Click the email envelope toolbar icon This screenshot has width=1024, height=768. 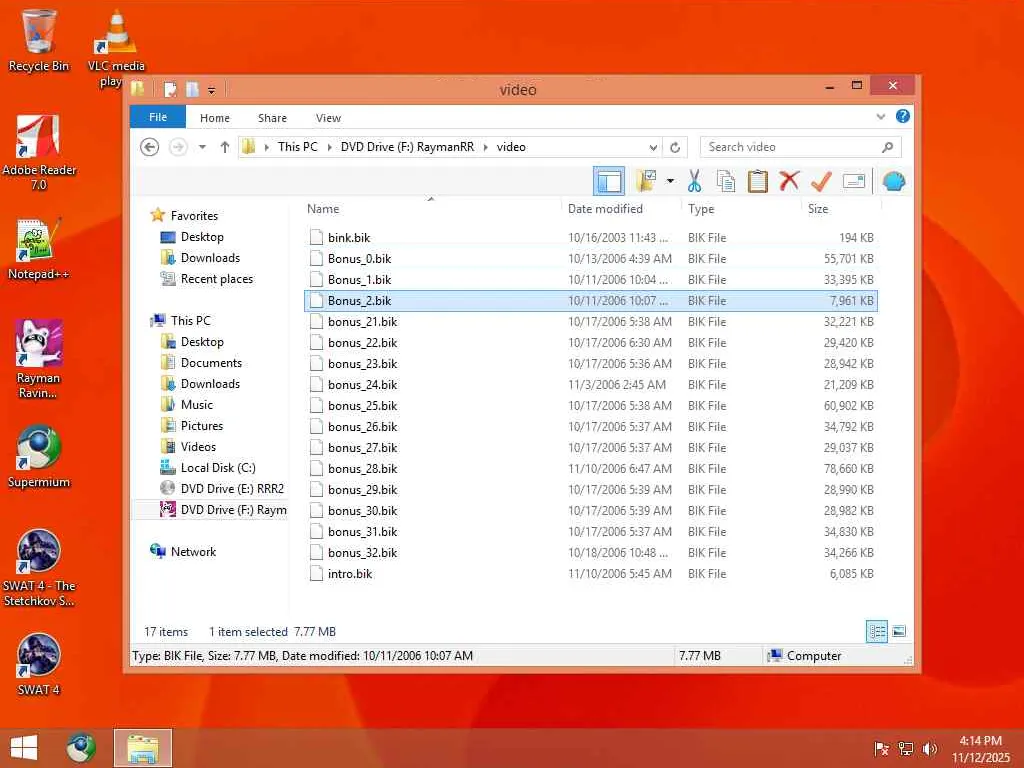coord(854,181)
